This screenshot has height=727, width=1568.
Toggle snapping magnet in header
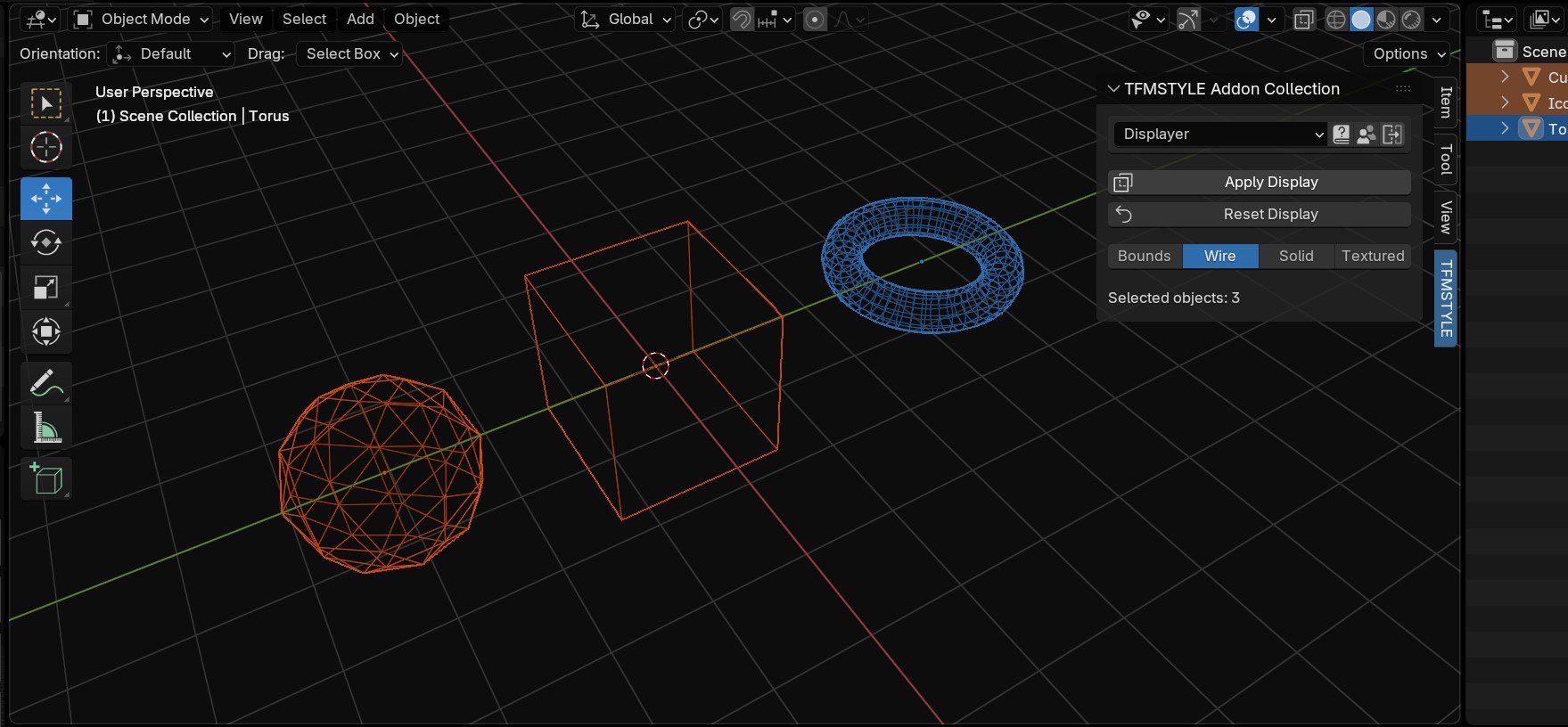tap(741, 20)
